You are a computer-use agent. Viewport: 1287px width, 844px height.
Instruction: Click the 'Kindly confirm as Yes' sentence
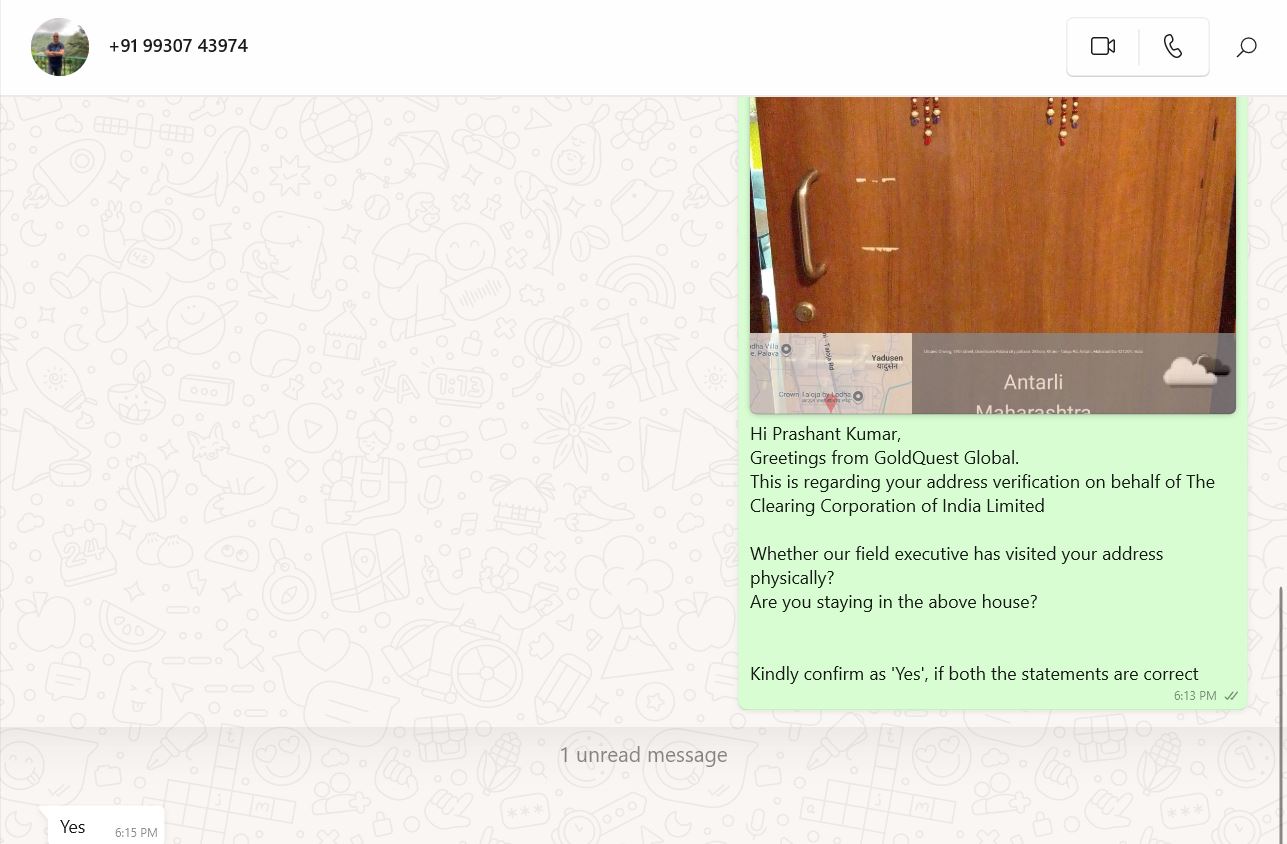click(974, 674)
